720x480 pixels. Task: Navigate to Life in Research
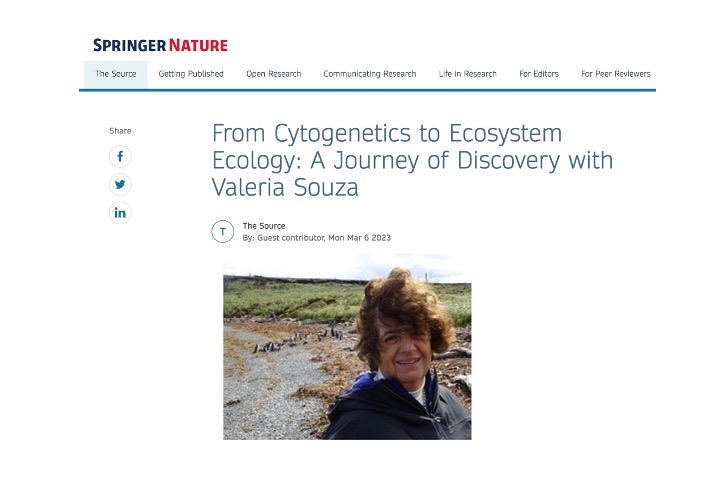[x=467, y=74]
